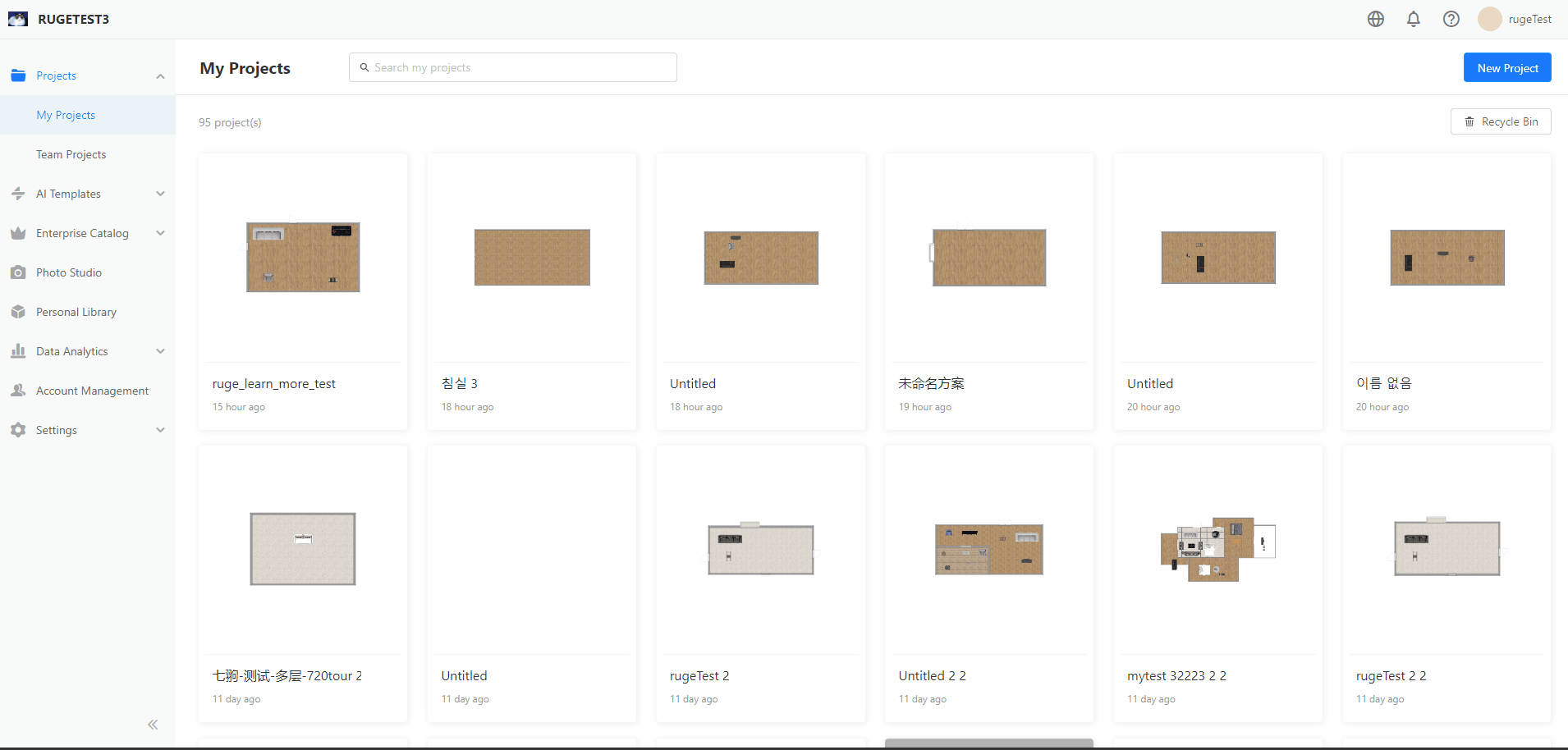The height and width of the screenshot is (750, 1568).
Task: Expand the AI Templates submenu
Action: coord(161,194)
